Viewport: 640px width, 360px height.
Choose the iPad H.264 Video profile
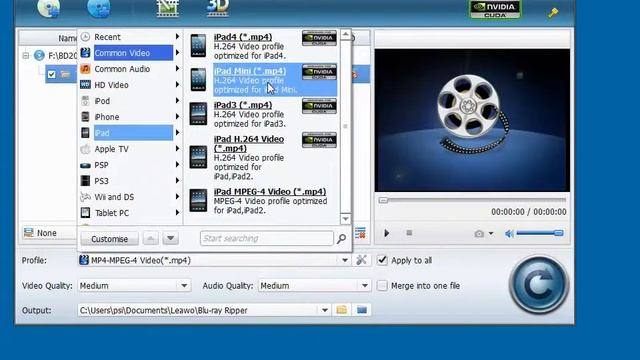[x=263, y=158]
